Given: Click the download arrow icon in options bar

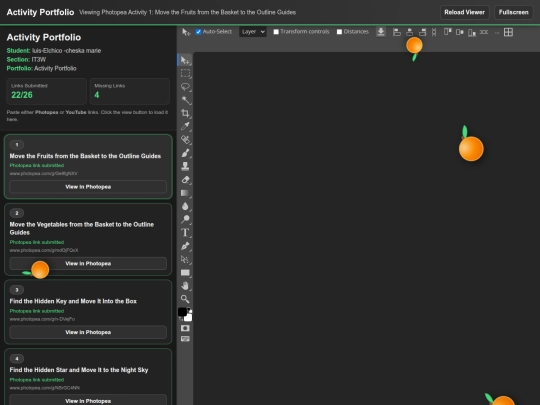Looking at the screenshot, I should click(381, 32).
